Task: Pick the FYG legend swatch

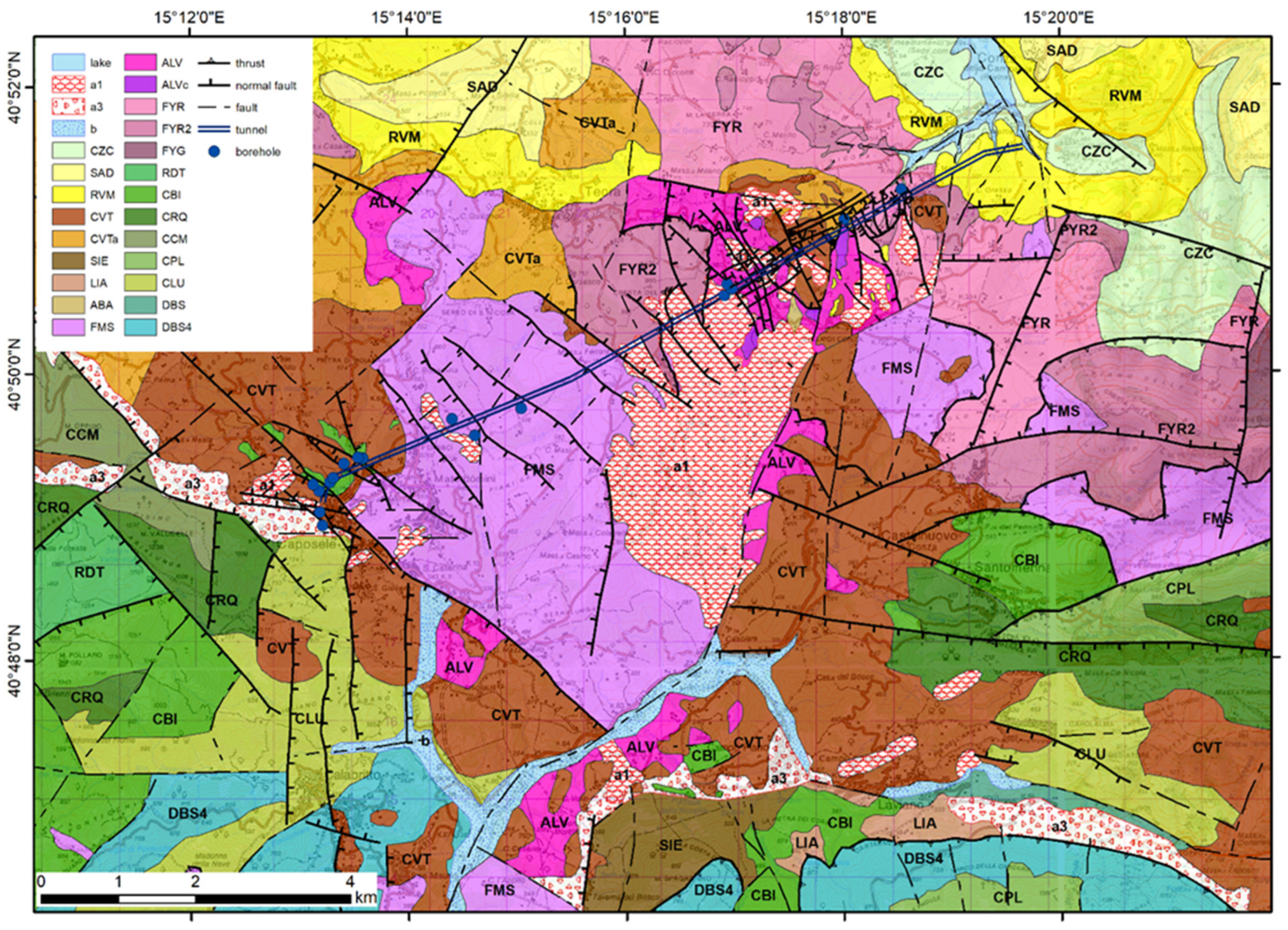Action: point(141,151)
